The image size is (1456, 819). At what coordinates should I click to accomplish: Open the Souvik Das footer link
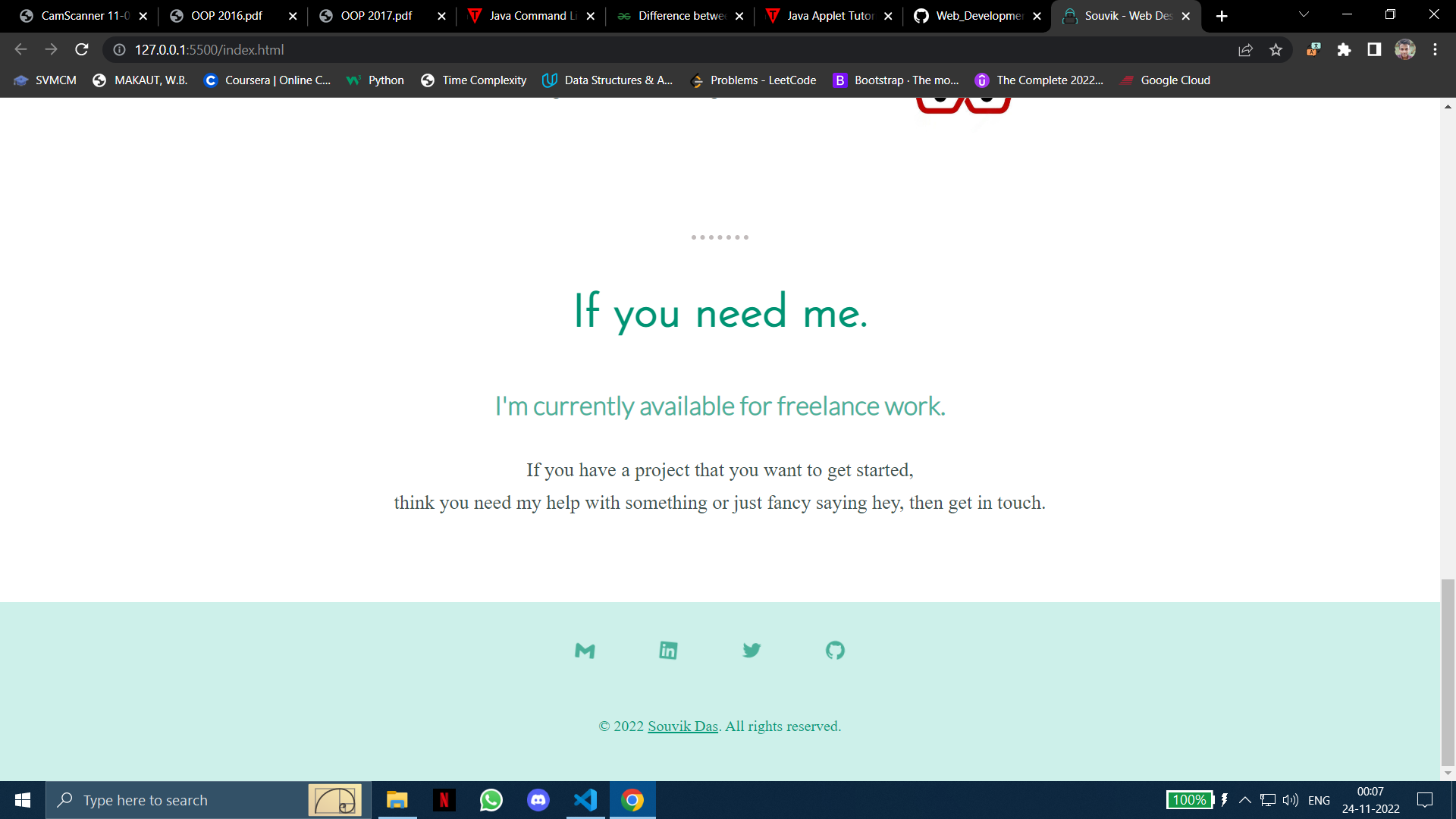pyautogui.click(x=682, y=726)
